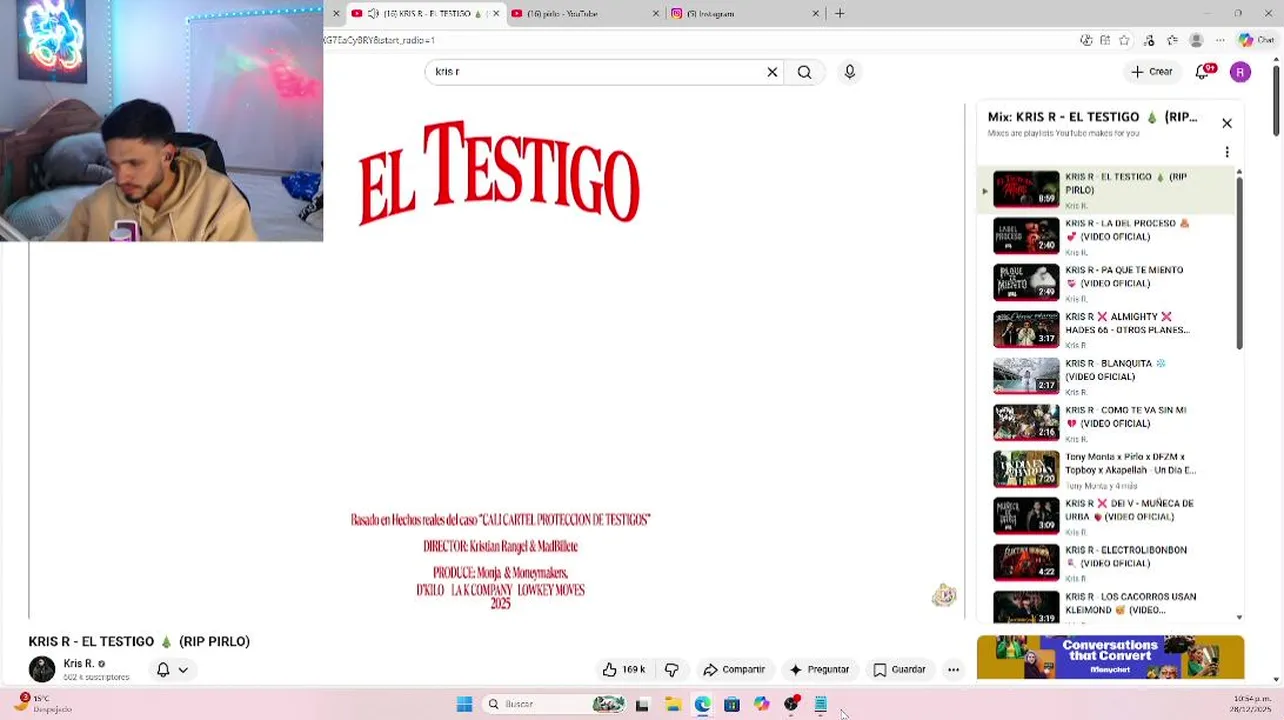Open Windows Start menu

point(464,704)
